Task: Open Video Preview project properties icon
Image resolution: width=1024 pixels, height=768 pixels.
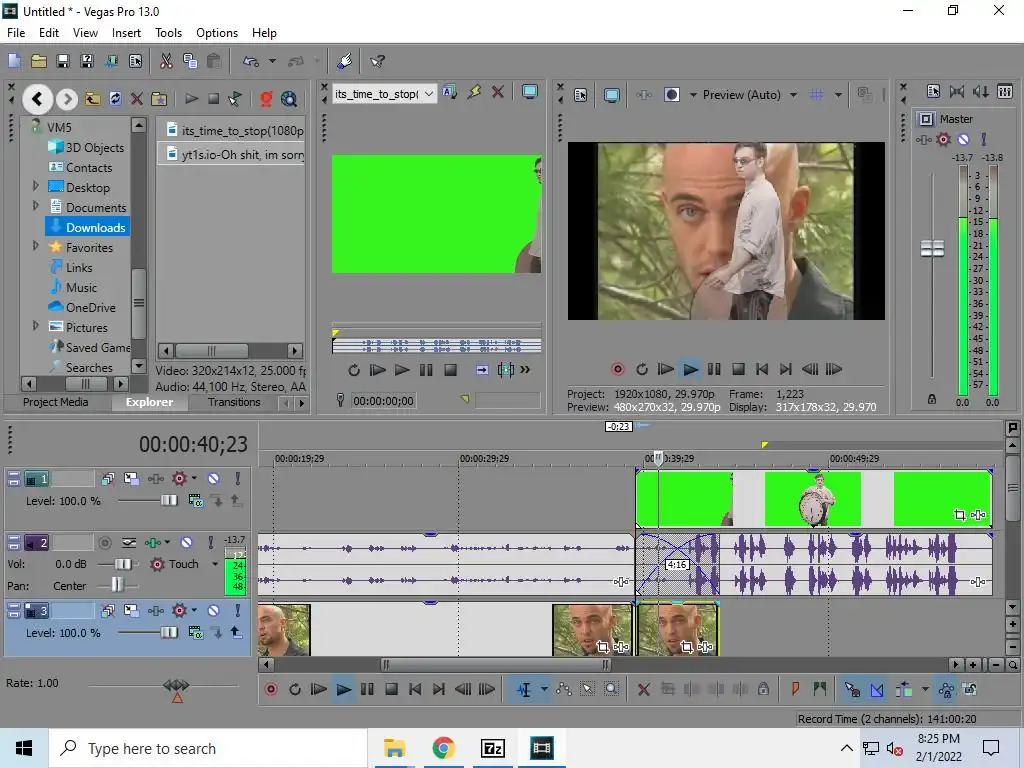Action: (581, 95)
